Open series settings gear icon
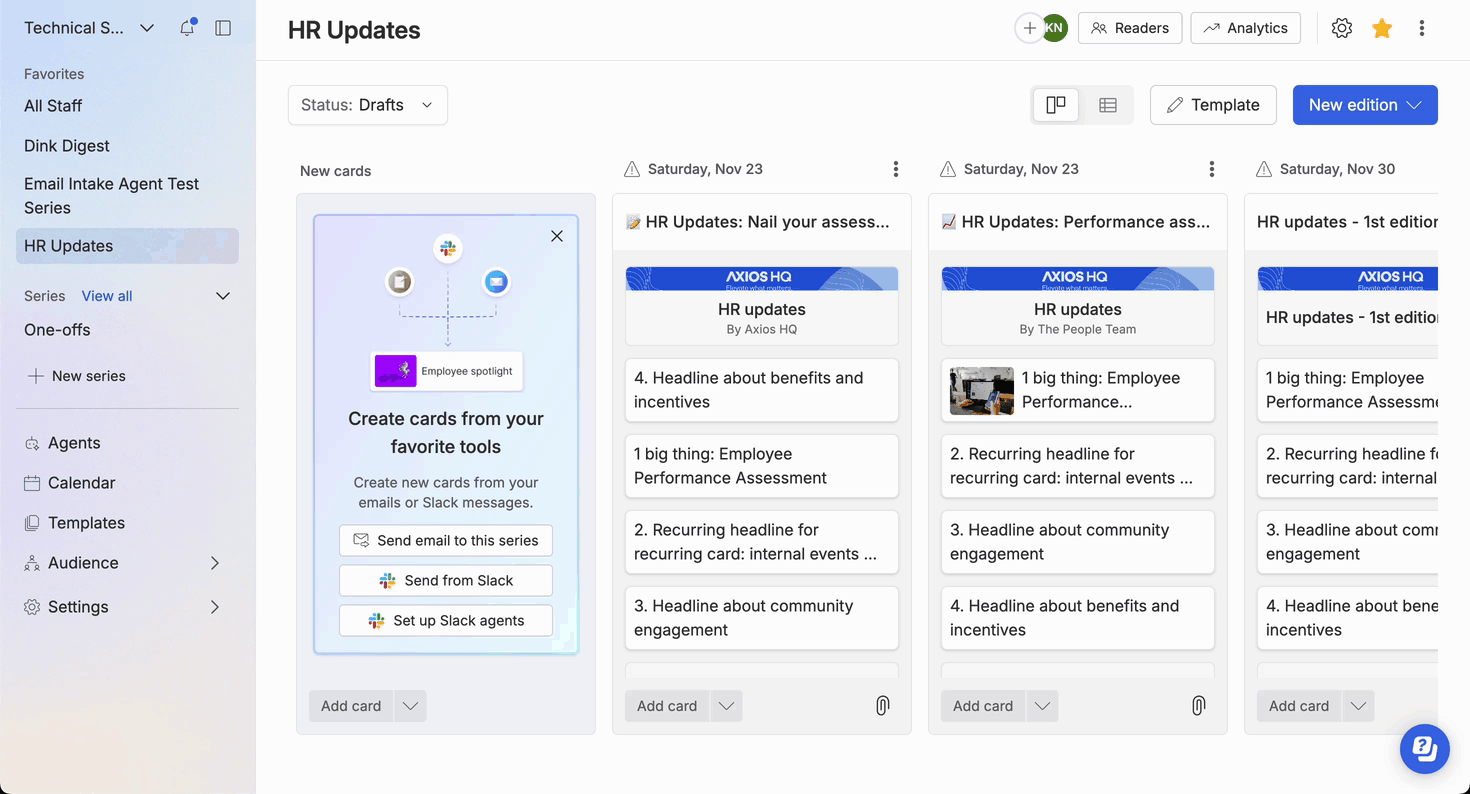 coord(1342,28)
